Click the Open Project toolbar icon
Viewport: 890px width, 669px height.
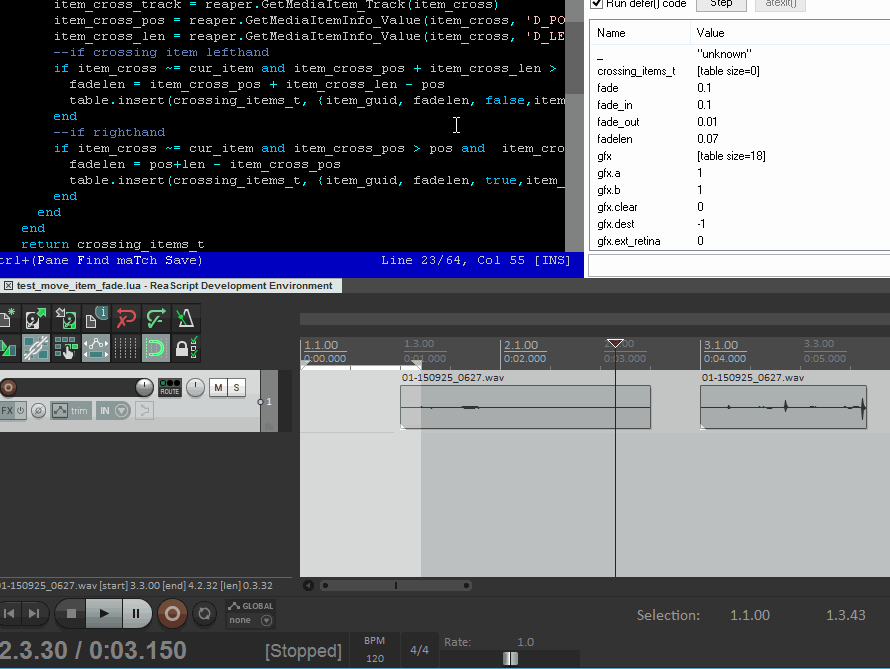[x=35, y=318]
